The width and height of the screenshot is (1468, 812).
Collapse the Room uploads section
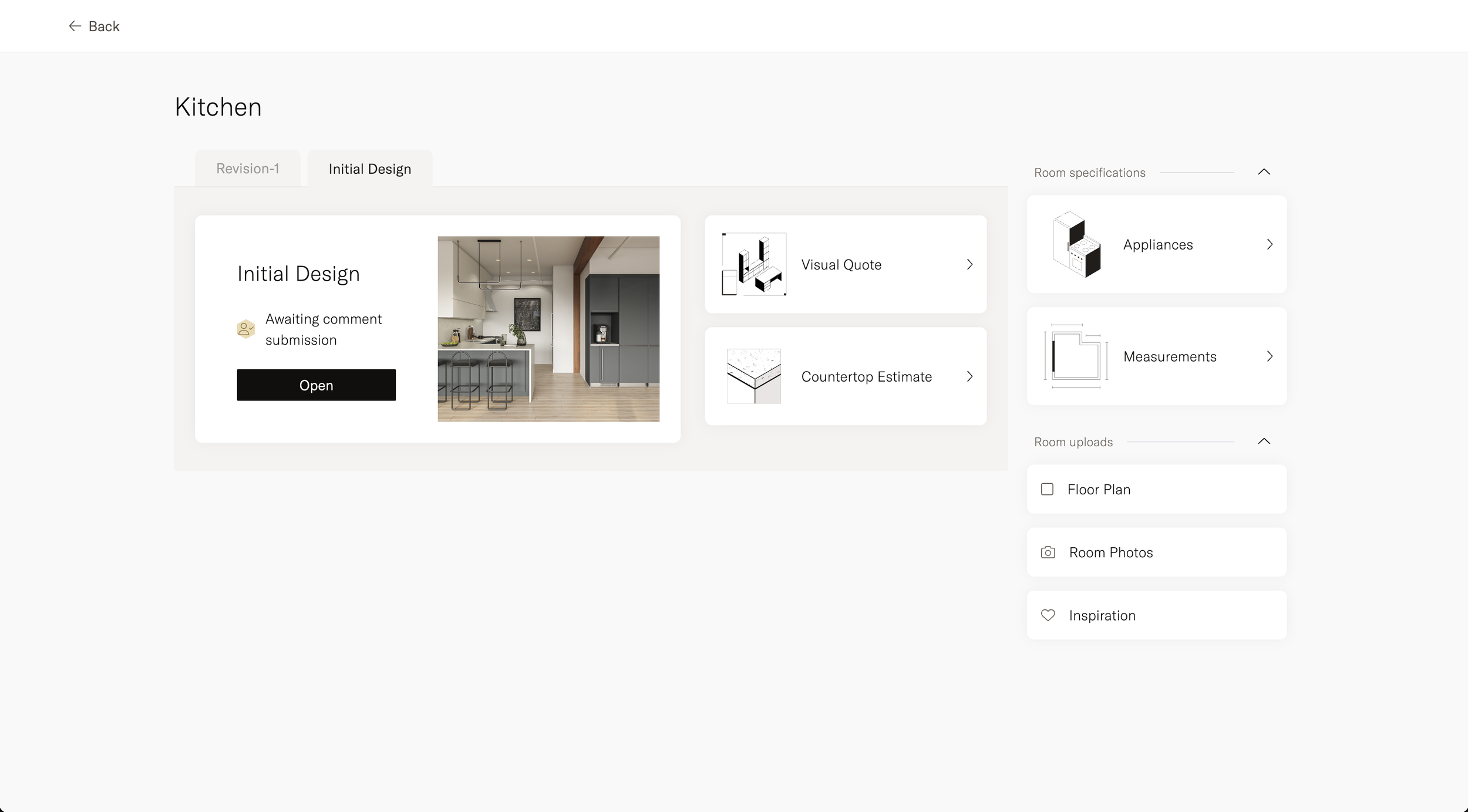[1264, 442]
